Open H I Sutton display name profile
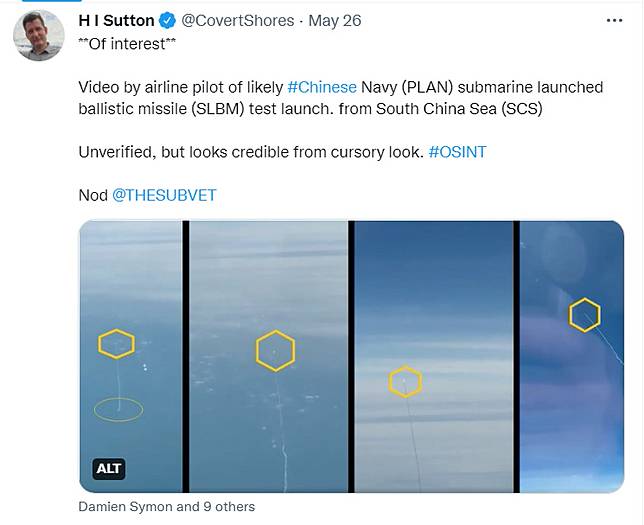This screenshot has width=644, height=525. [116, 20]
